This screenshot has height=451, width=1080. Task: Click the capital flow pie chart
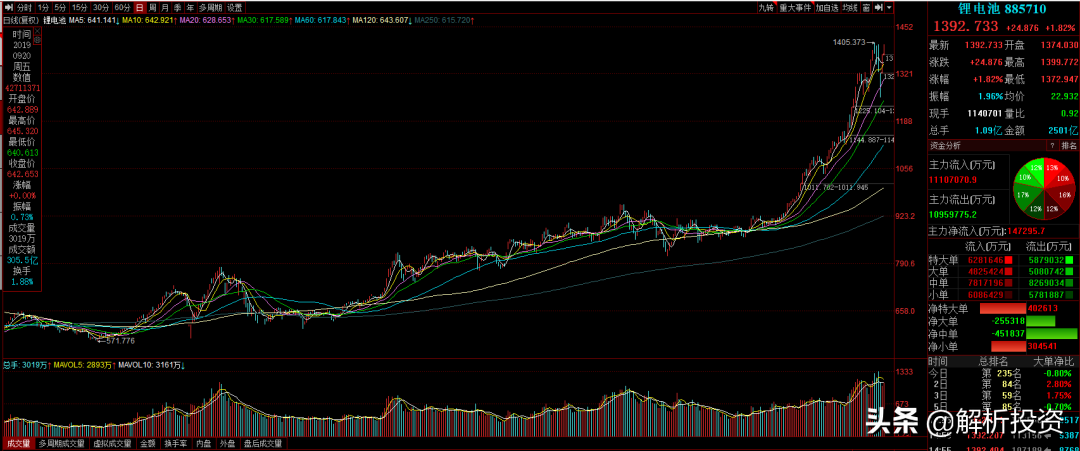click(1040, 189)
